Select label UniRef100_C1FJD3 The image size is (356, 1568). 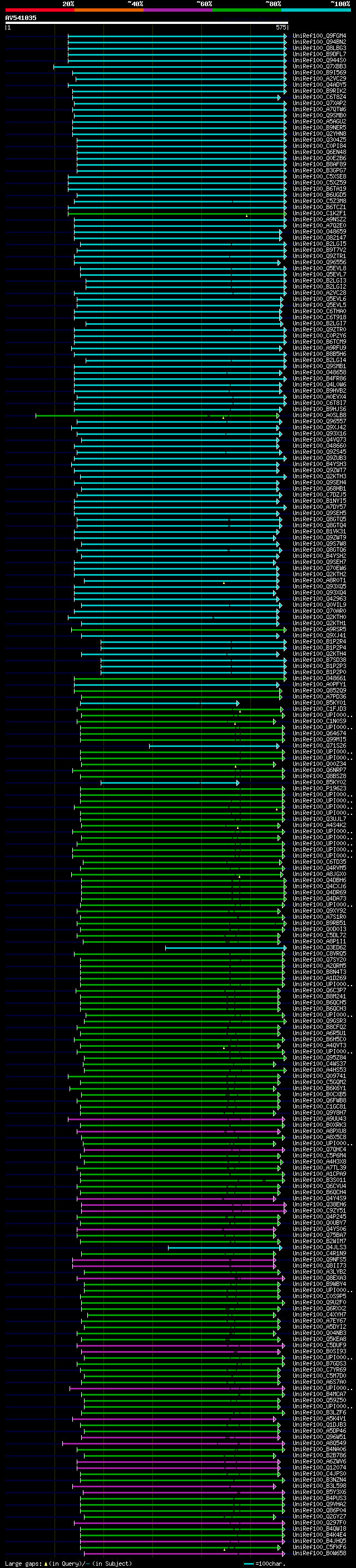(319, 709)
